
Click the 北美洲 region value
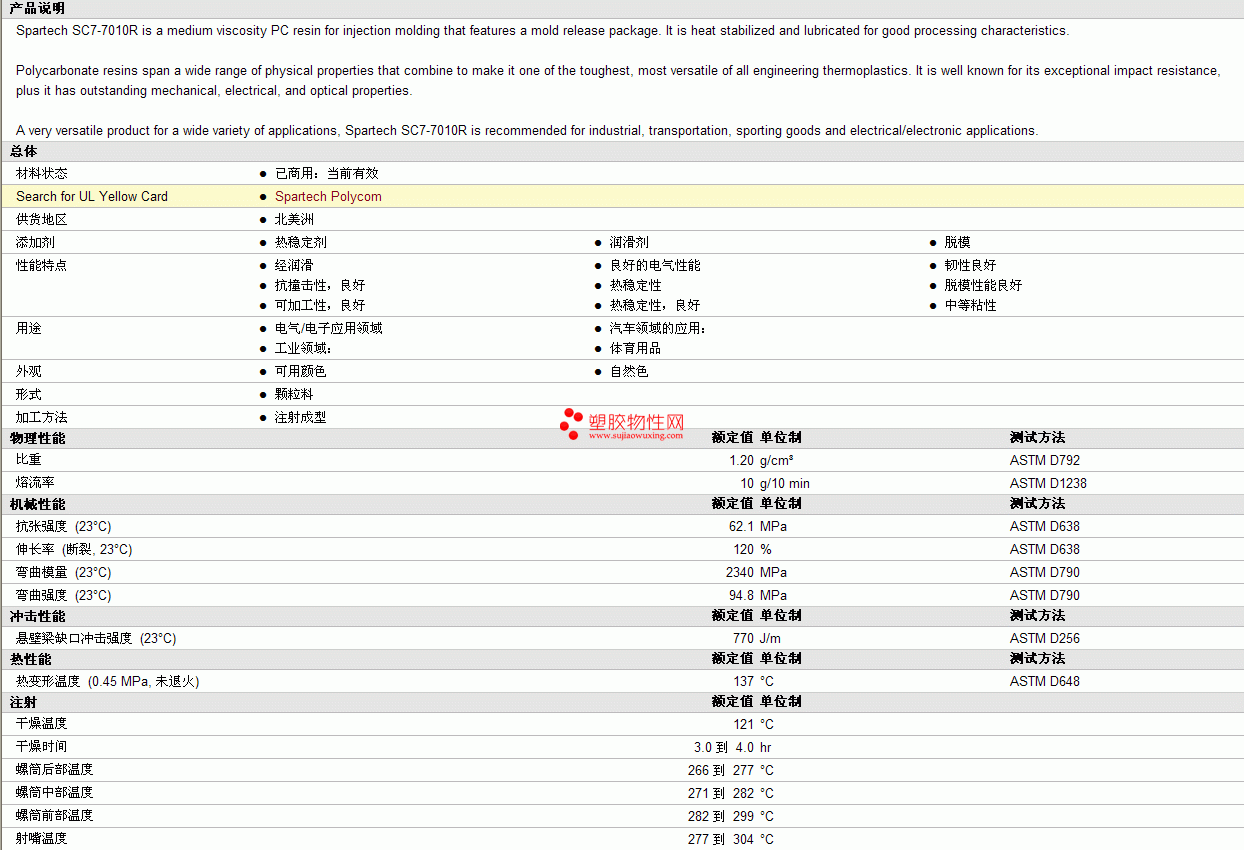[x=294, y=220]
